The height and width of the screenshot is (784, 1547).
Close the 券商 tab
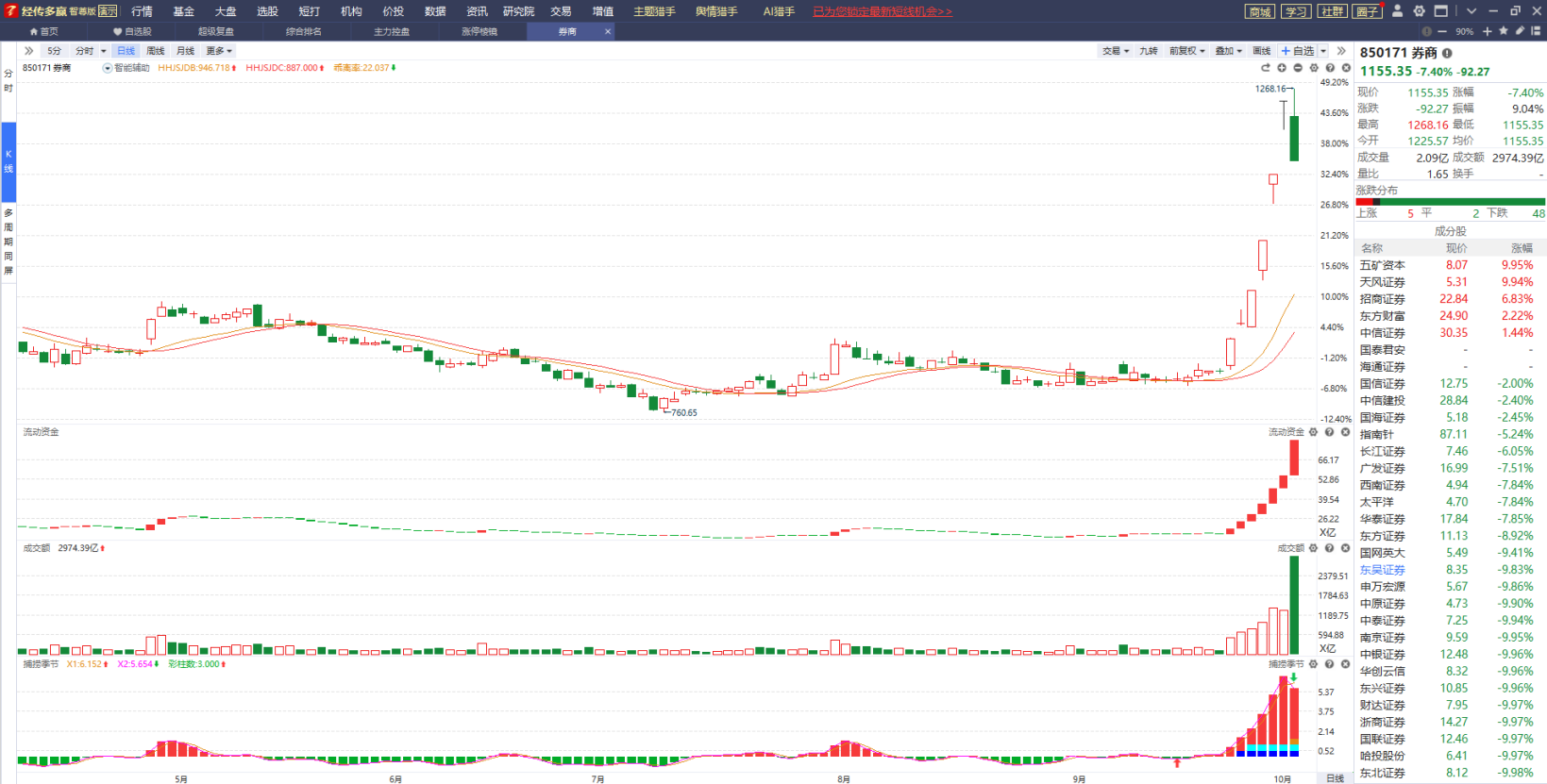click(x=608, y=31)
